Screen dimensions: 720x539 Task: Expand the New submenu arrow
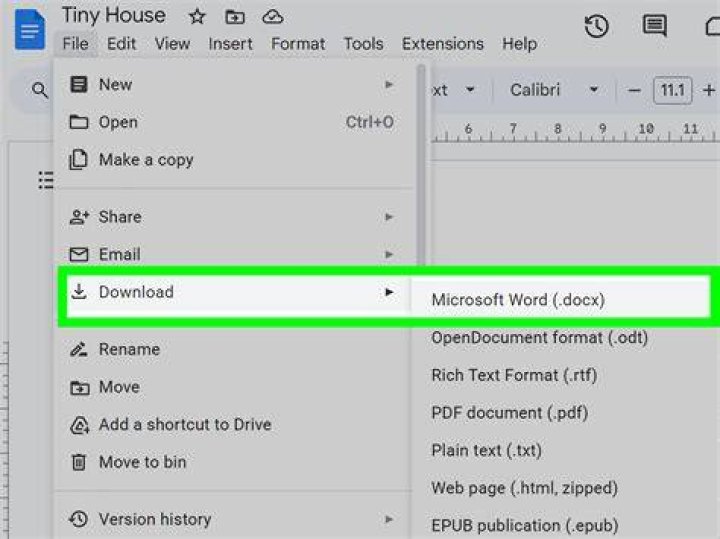point(389,84)
